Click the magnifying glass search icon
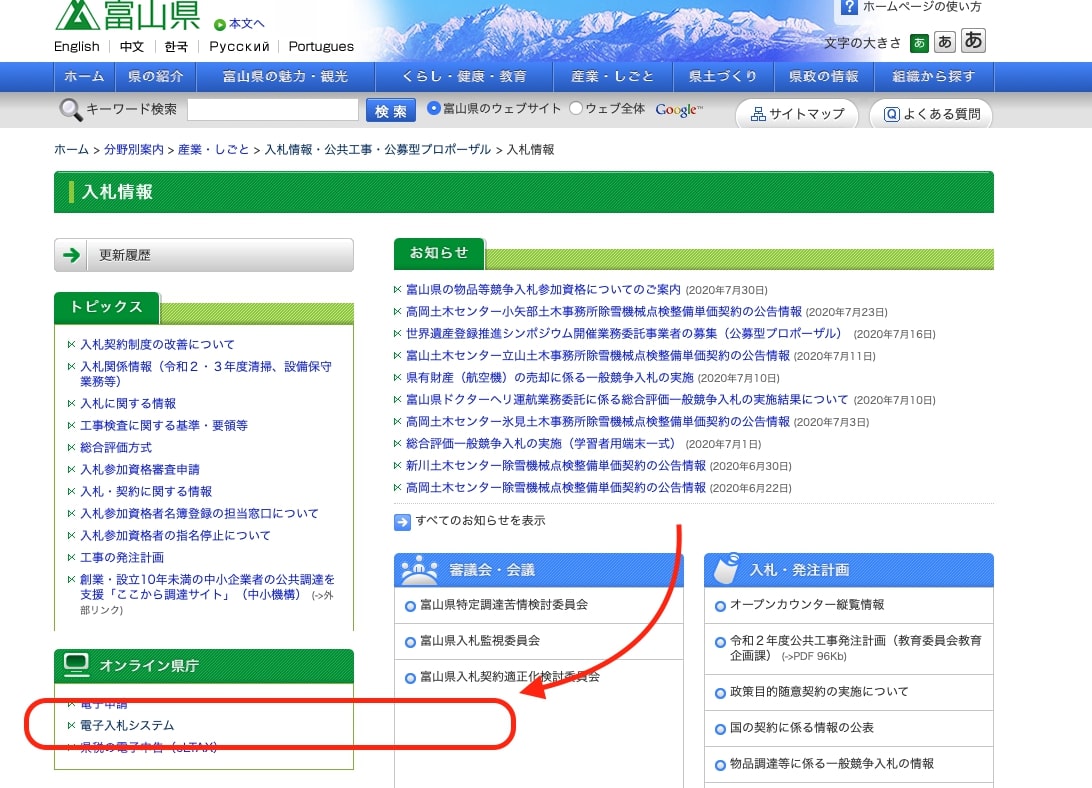This screenshot has width=1092, height=788. [x=70, y=110]
